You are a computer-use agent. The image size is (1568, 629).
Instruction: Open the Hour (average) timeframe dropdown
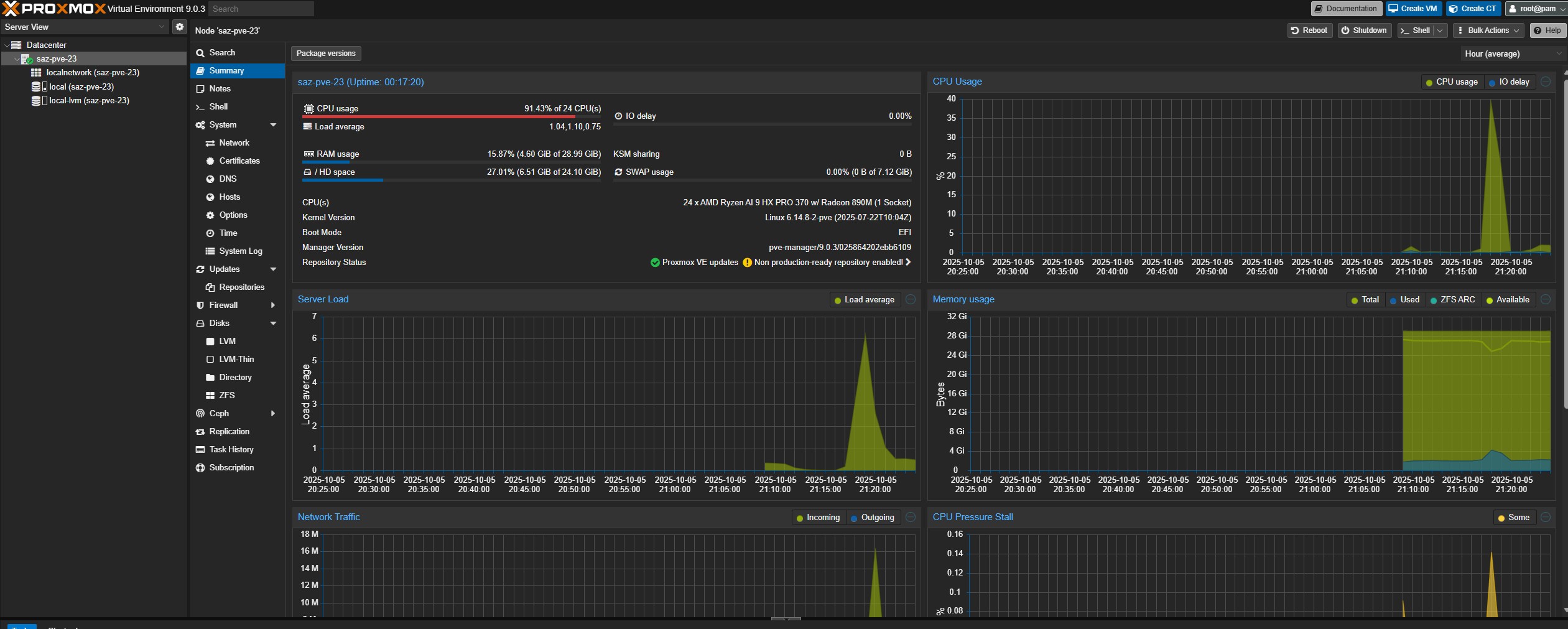pyautogui.click(x=1511, y=54)
